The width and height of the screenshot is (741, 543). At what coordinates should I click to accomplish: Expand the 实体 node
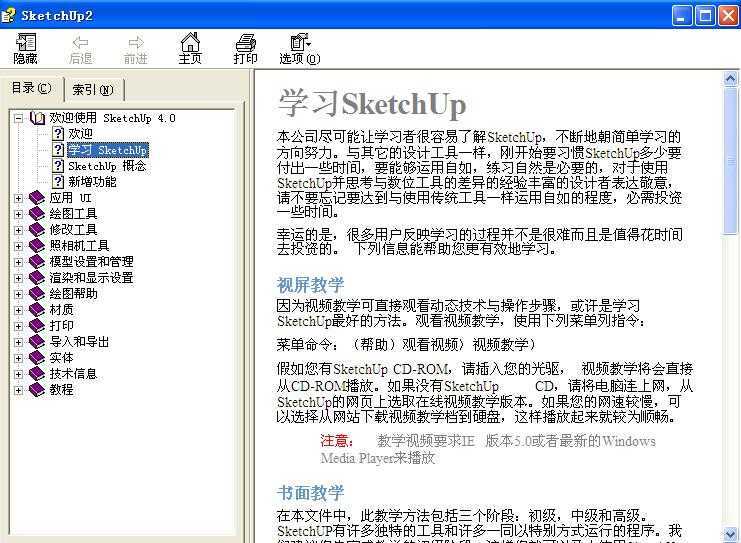[x=18, y=359]
